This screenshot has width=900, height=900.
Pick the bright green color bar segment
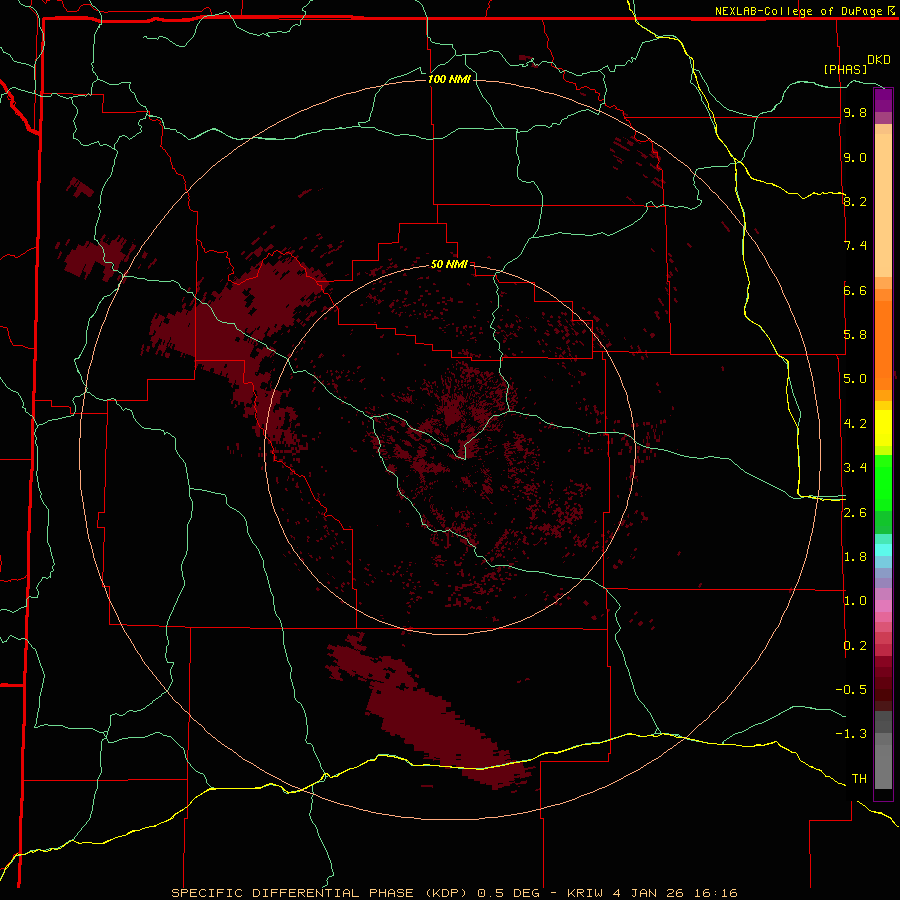[883, 484]
